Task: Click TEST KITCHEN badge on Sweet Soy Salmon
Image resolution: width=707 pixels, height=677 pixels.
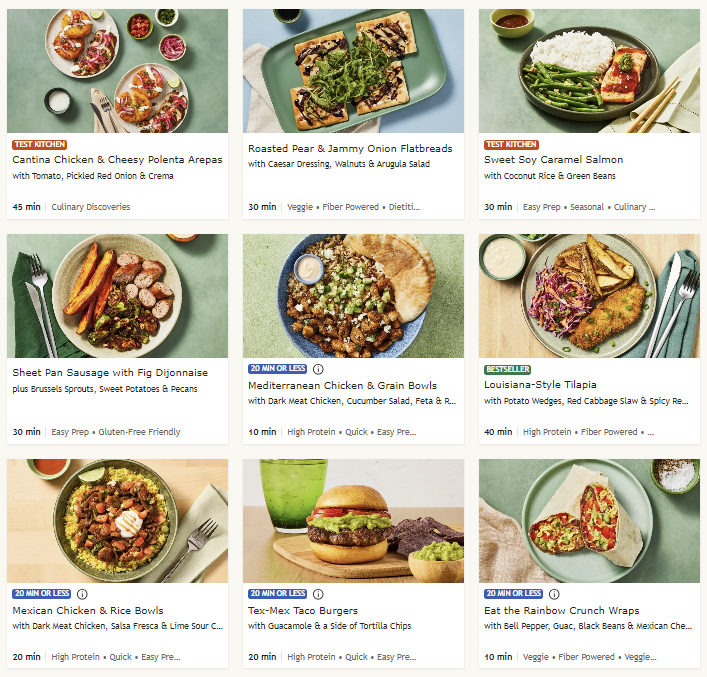Action: 511,144
